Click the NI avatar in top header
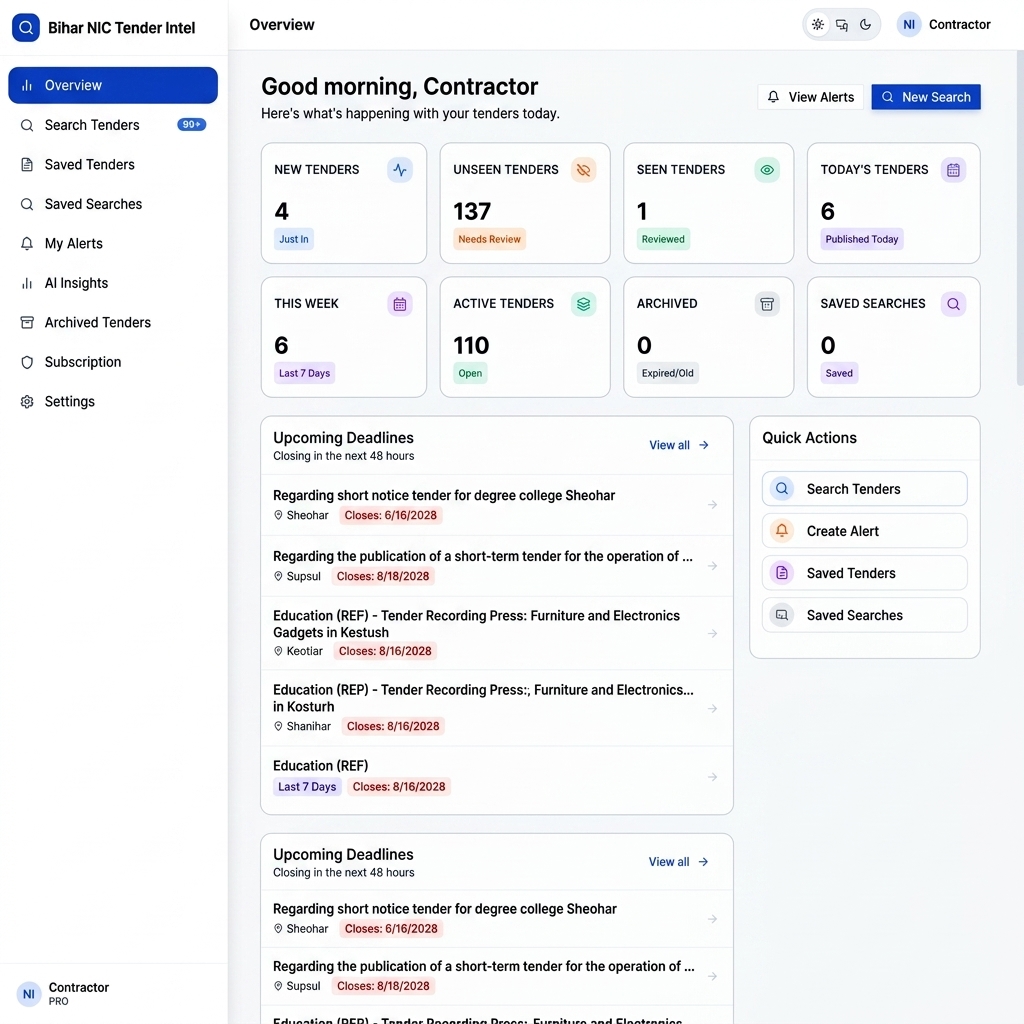Viewport: 1024px width, 1024px height. 908,25
